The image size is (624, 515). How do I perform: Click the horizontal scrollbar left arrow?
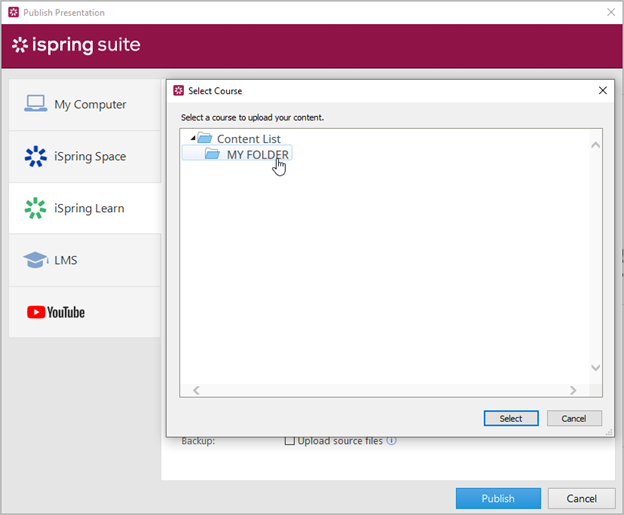pyautogui.click(x=196, y=390)
